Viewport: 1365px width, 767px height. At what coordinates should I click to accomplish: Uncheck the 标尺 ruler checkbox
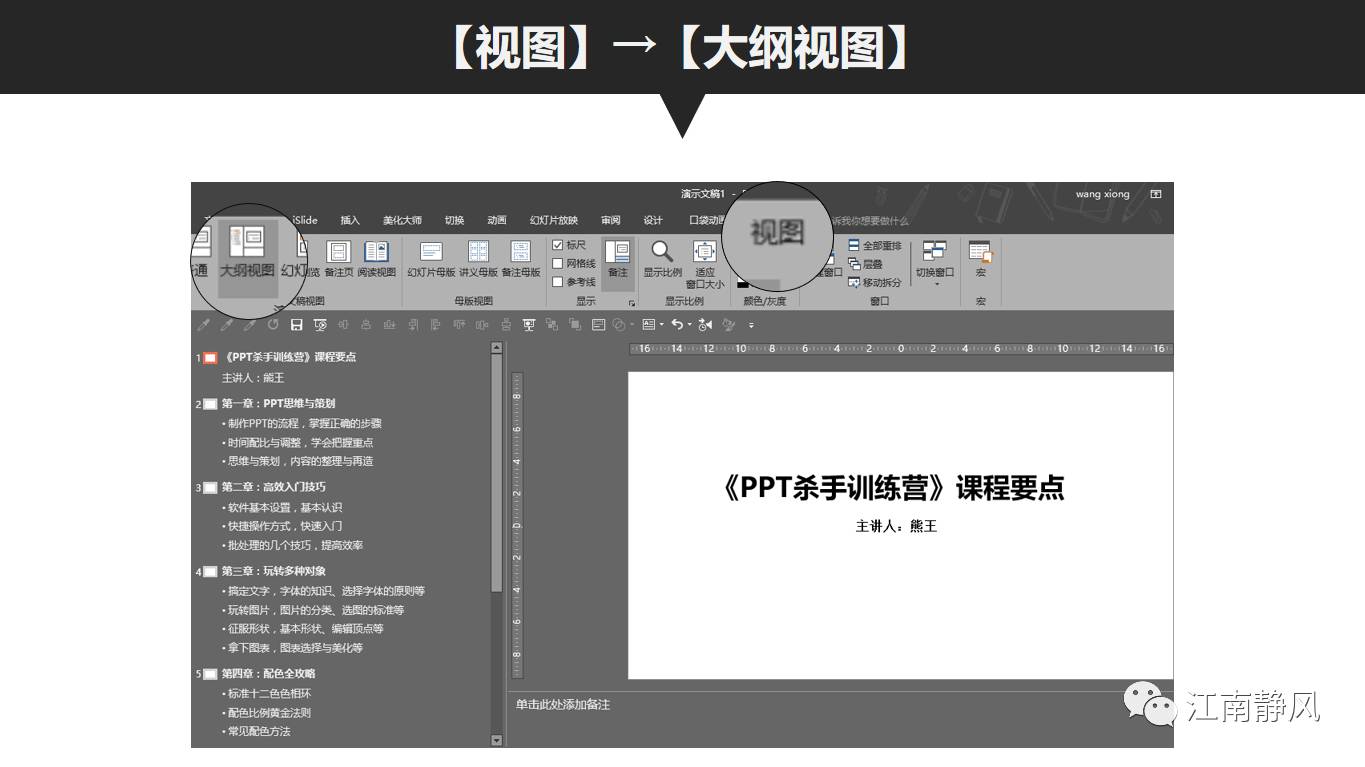[x=558, y=245]
